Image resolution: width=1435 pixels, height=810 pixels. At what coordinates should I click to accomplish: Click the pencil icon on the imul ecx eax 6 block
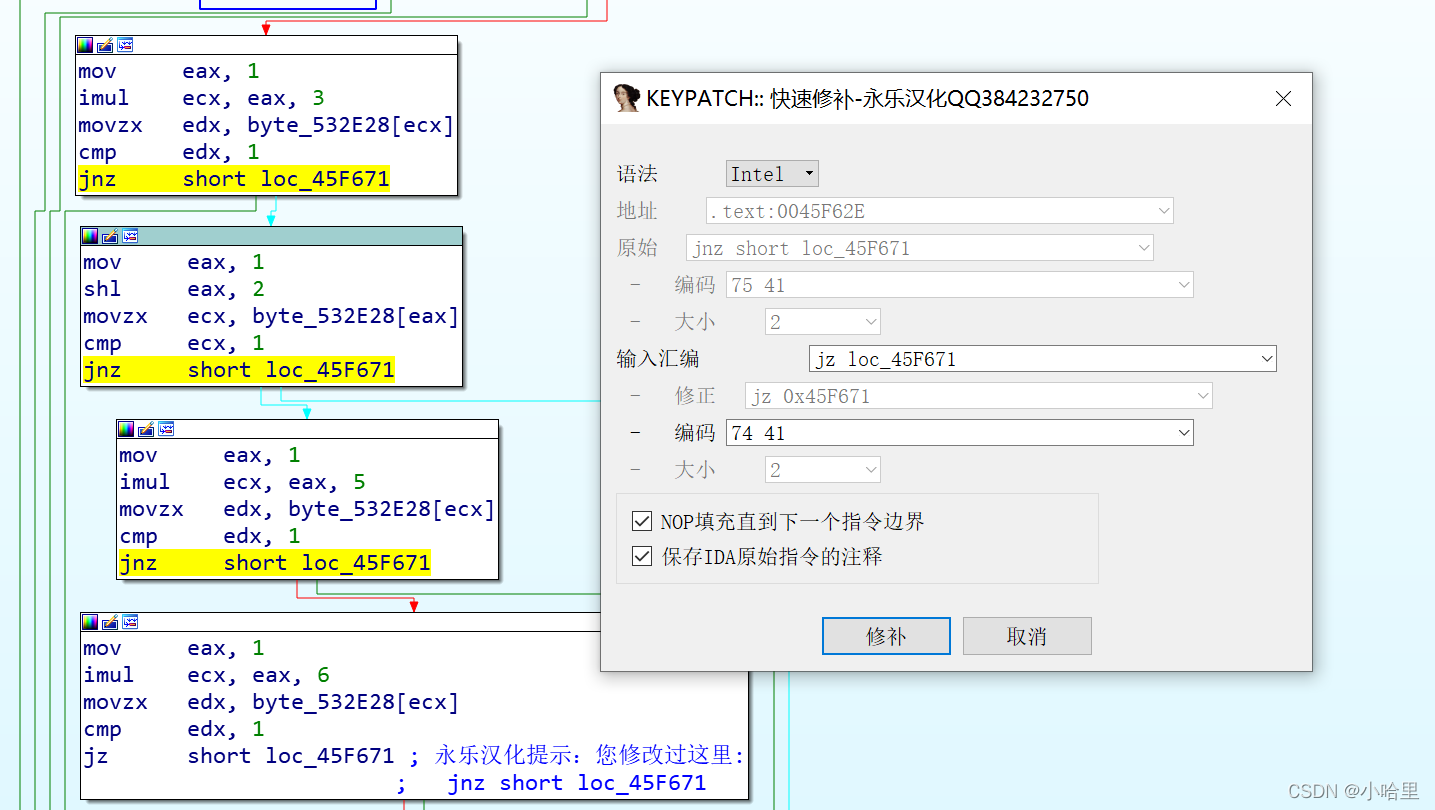coord(110,621)
